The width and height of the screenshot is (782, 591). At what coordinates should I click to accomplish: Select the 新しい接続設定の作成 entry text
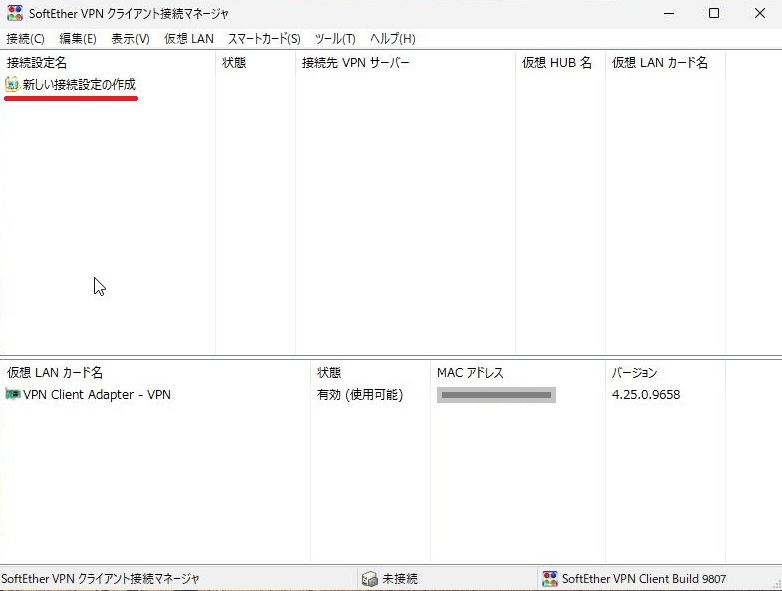click(79, 84)
